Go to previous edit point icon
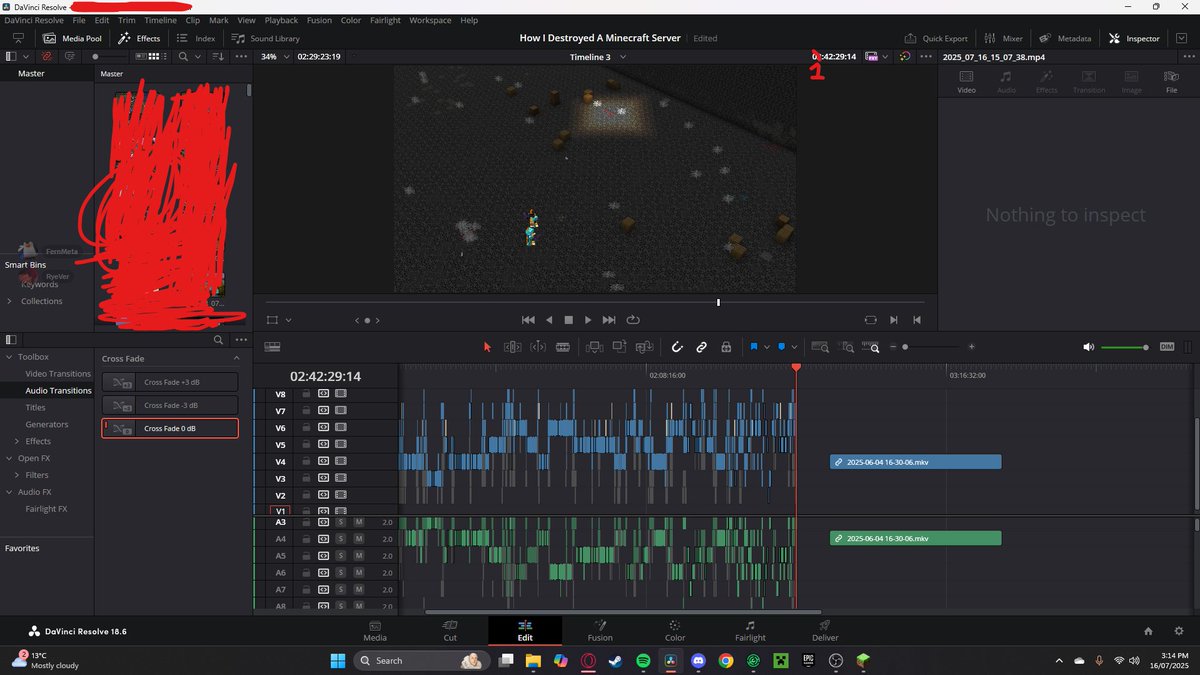1200x675 pixels. (x=917, y=320)
